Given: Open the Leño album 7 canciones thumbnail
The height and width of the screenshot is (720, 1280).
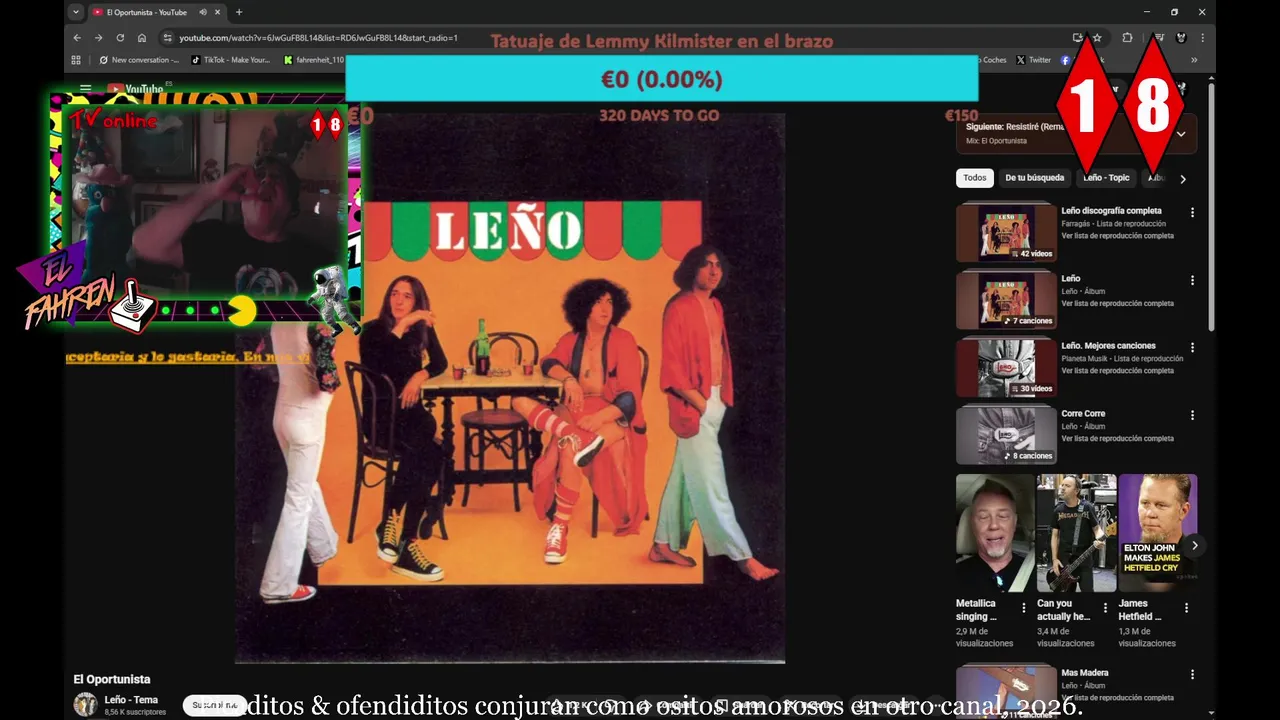Looking at the screenshot, I should pyautogui.click(x=1006, y=300).
